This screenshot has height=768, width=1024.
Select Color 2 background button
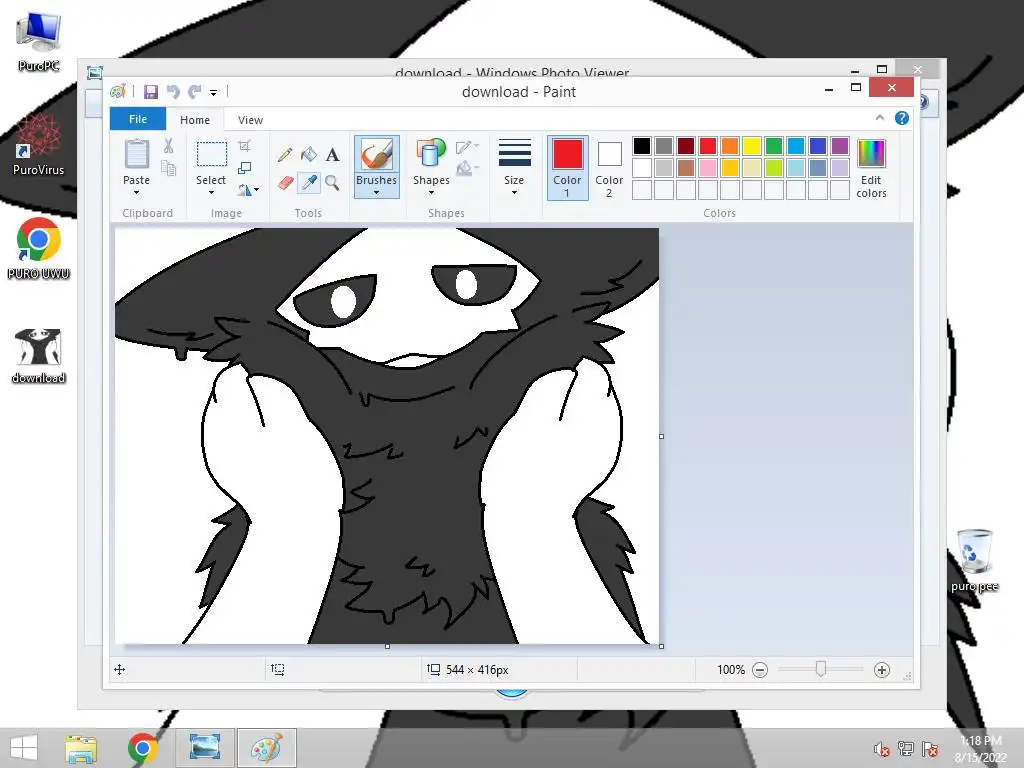point(609,167)
